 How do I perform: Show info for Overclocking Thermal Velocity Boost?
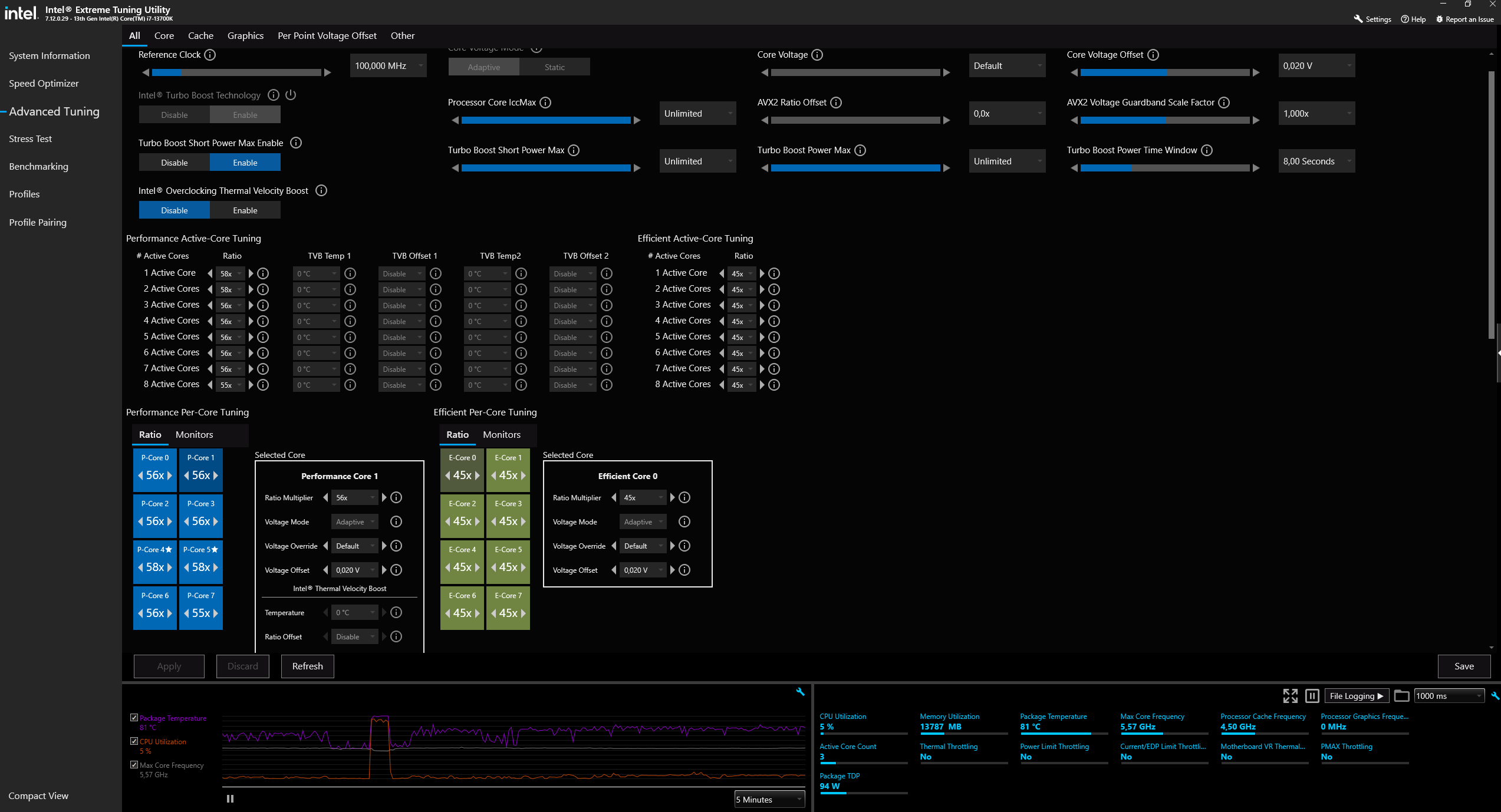(x=321, y=190)
